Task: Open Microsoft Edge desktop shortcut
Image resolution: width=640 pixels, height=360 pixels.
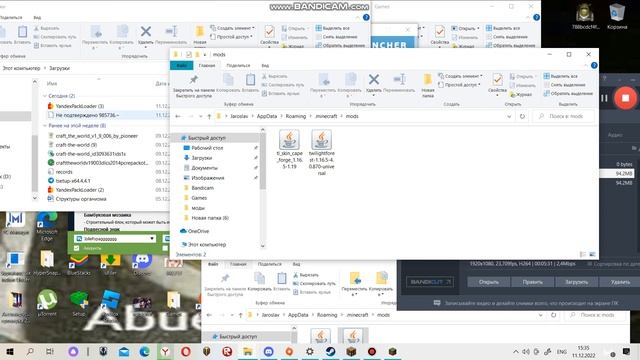Action: pos(47,227)
